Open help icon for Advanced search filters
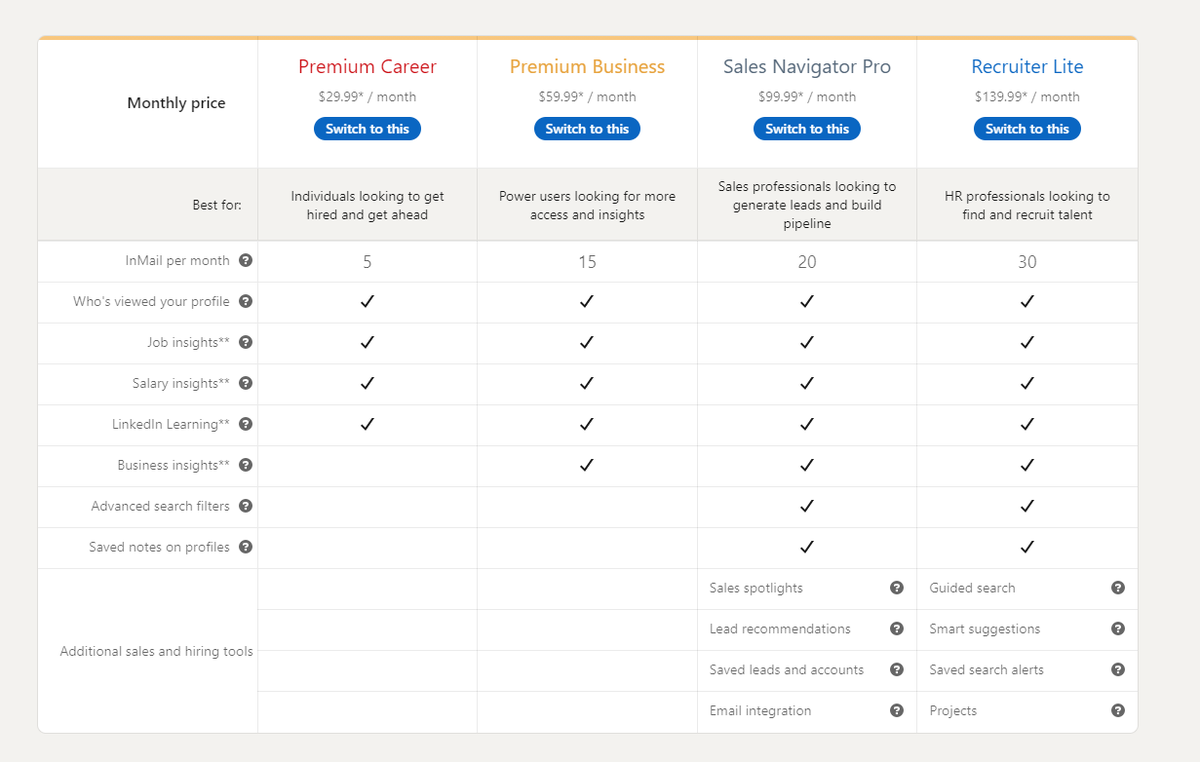This screenshot has width=1200, height=762. [246, 507]
